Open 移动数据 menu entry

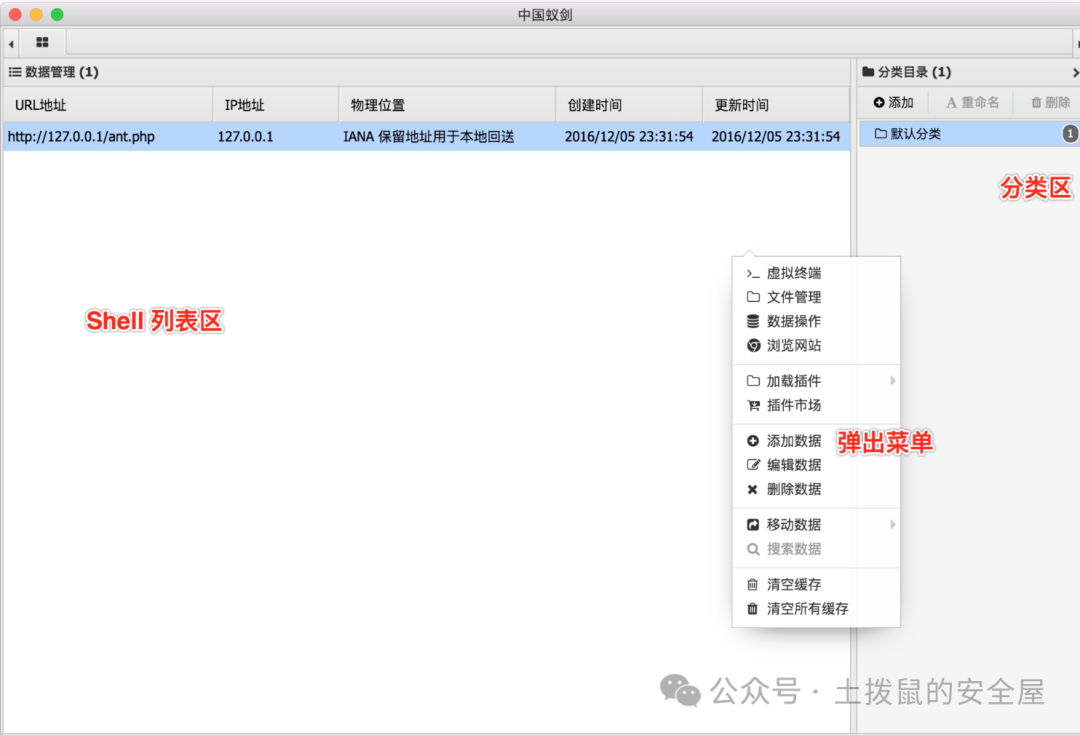816,525
